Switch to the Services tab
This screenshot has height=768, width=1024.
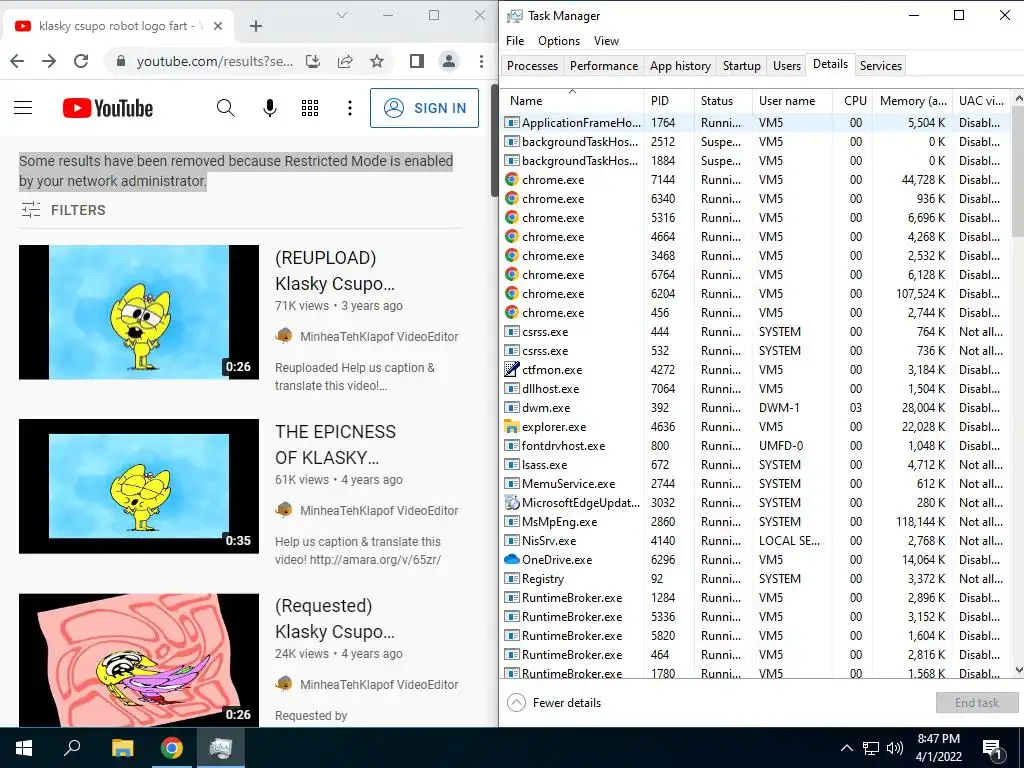(880, 66)
